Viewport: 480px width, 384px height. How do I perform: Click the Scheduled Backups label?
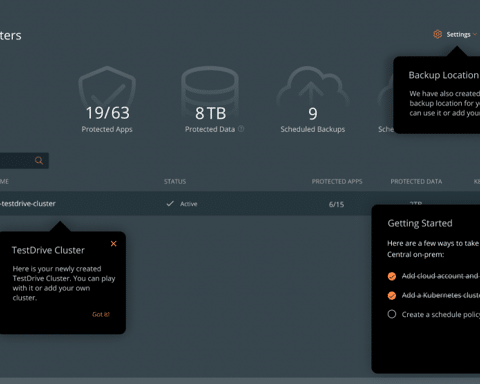coord(313,129)
